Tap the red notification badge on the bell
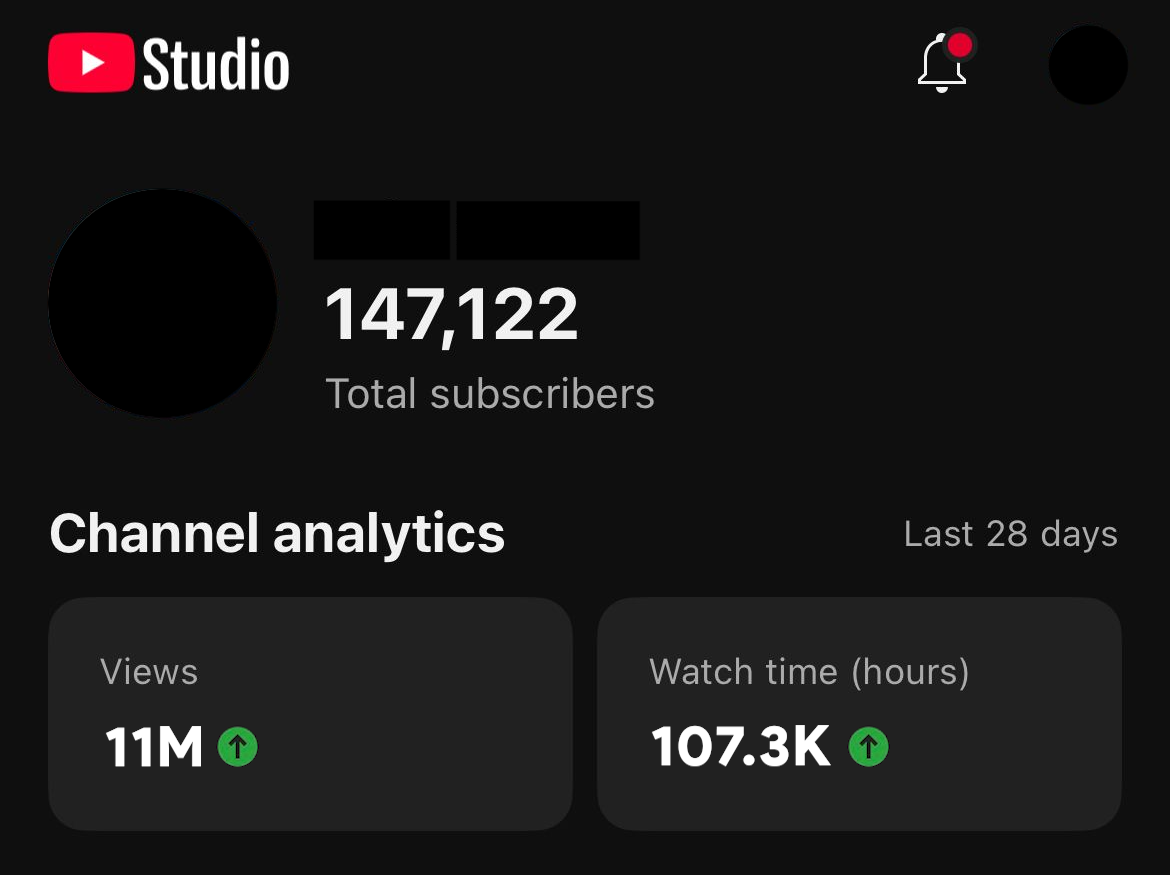This screenshot has height=875, width=1170. tap(960, 44)
